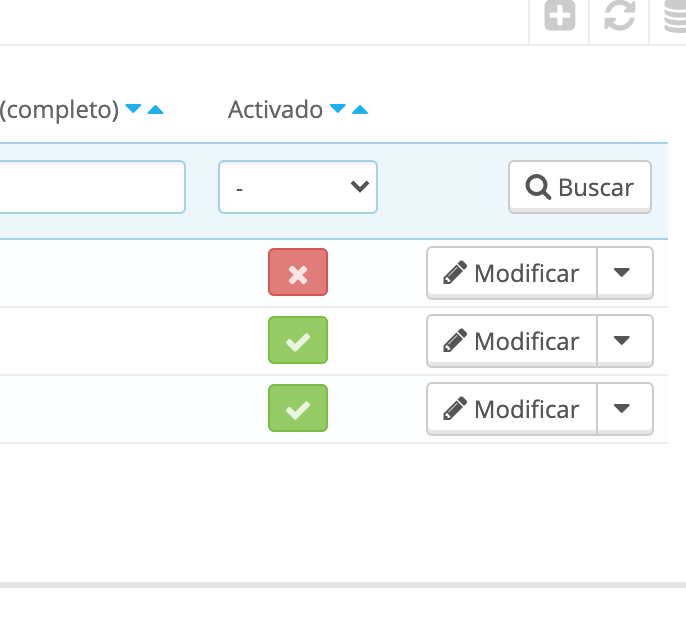
Task: Click the refresh list icon
Action: [x=620, y=17]
